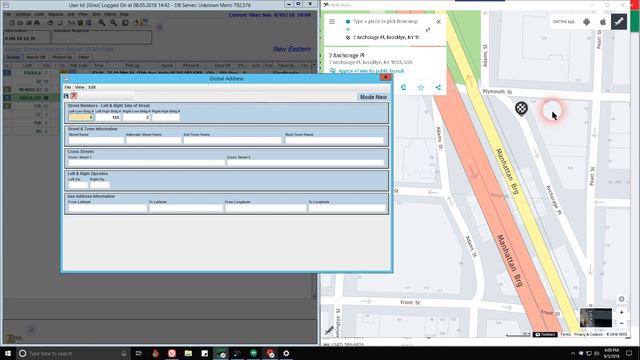This screenshot has height=360, width=640.
Task: Open the File menu in Global Address
Action: tap(68, 87)
